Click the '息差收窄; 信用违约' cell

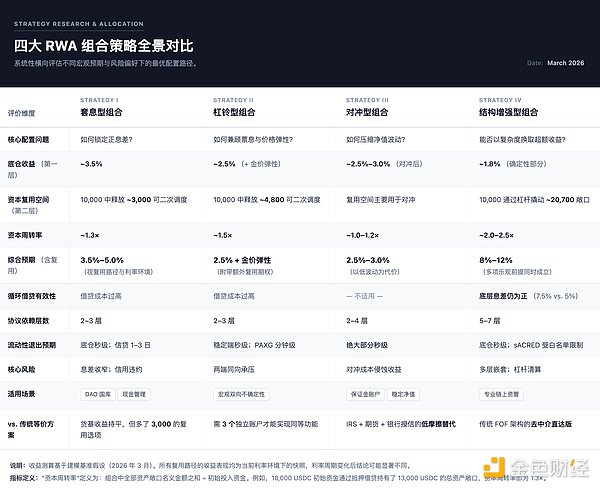point(111,370)
